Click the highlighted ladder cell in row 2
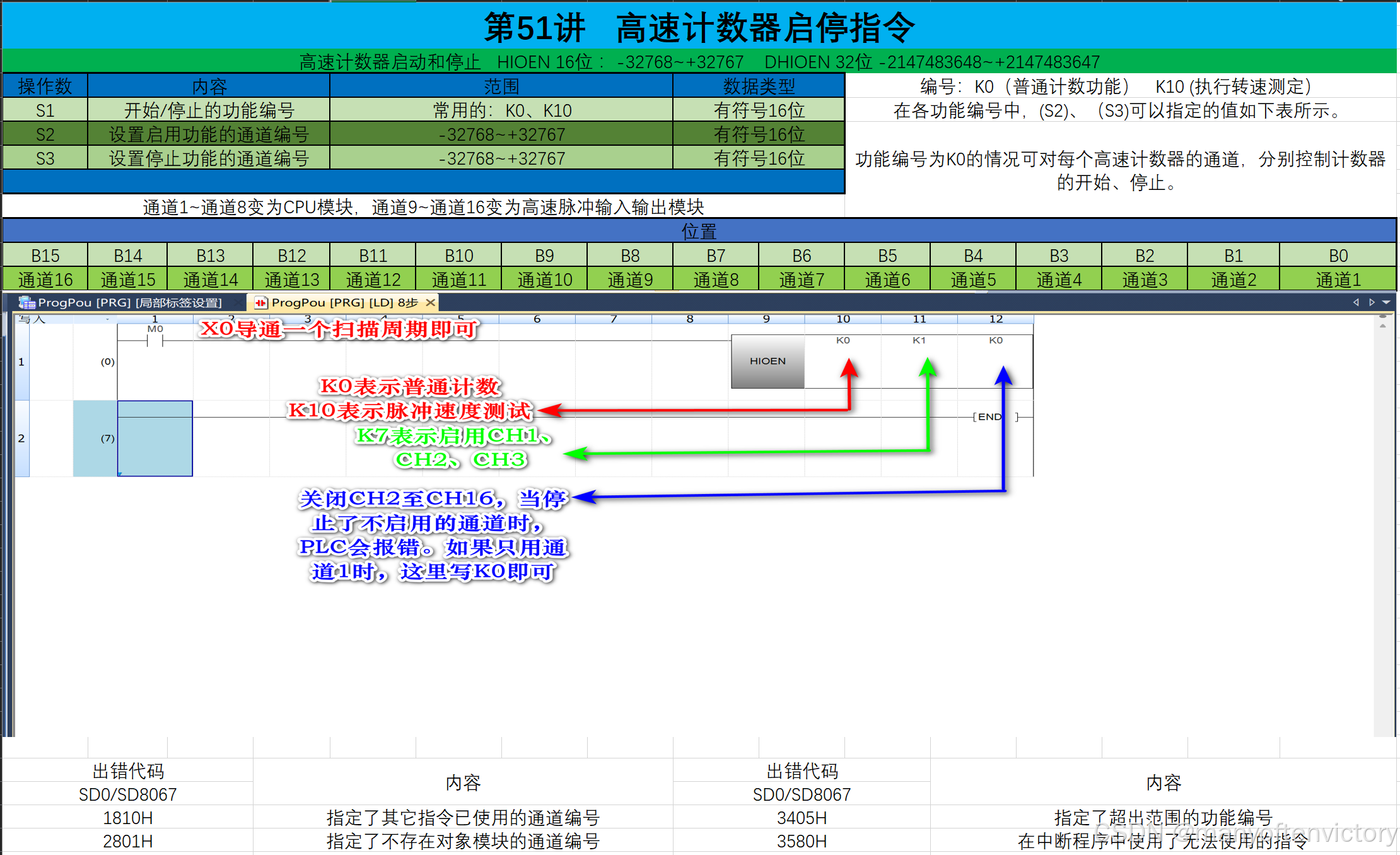The width and height of the screenshot is (1400, 855). [x=155, y=439]
